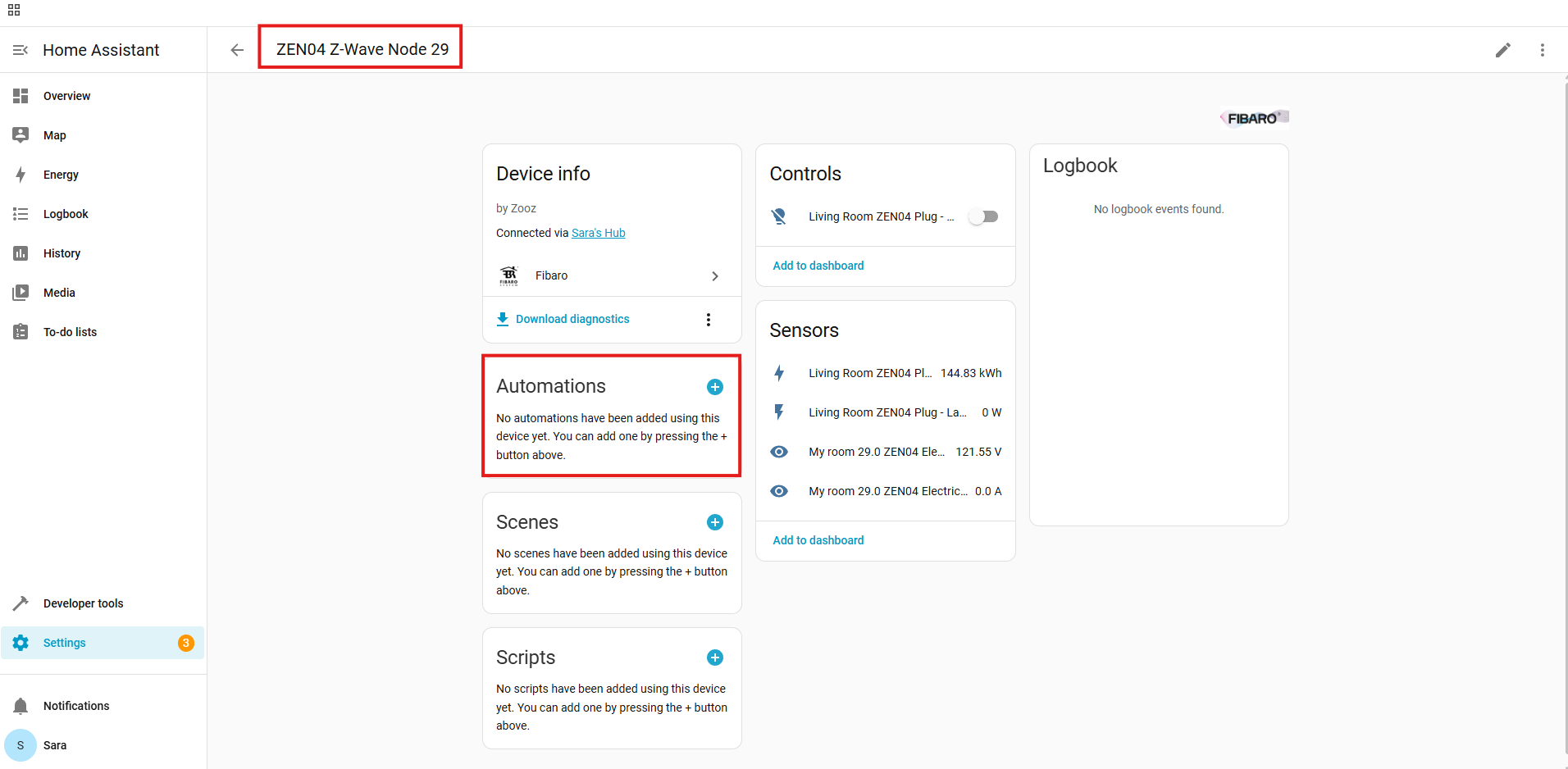
Task: Click the pencil edit device icon
Action: point(1502,50)
